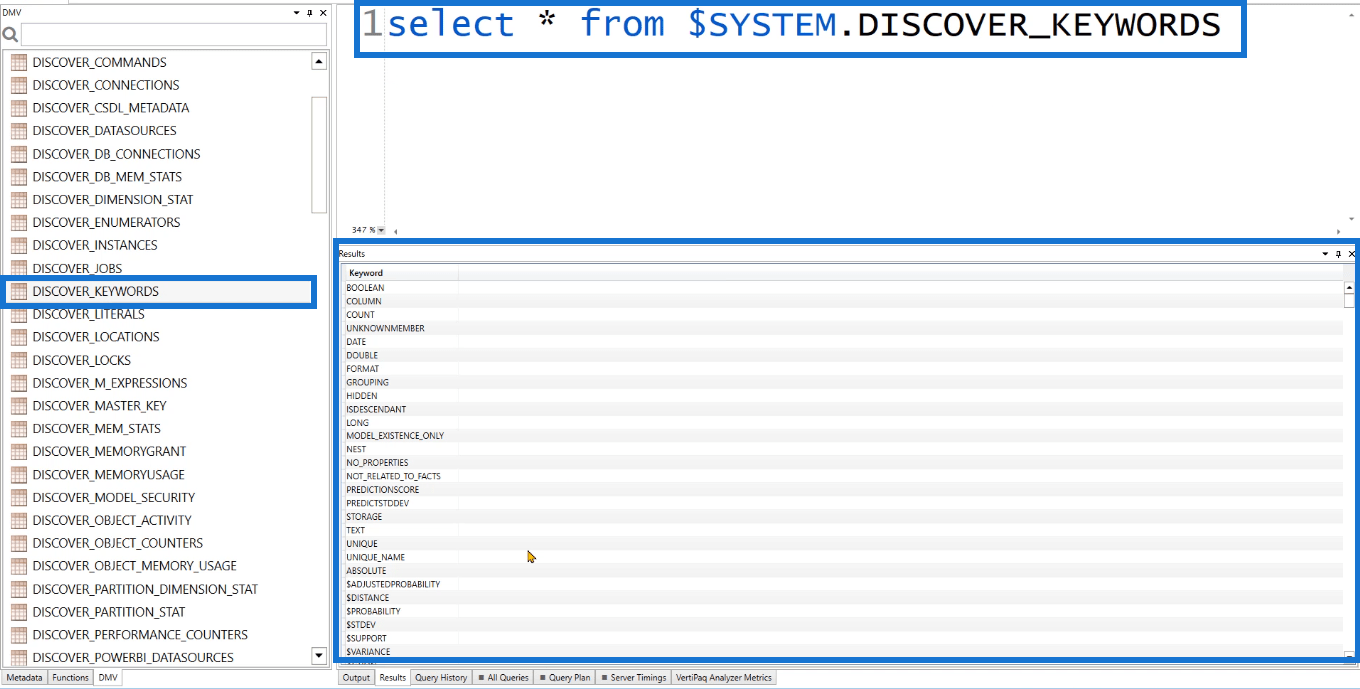This screenshot has width=1360, height=689.
Task: Click table icon next to DISCOVER_COMMANDS
Action: (19, 62)
